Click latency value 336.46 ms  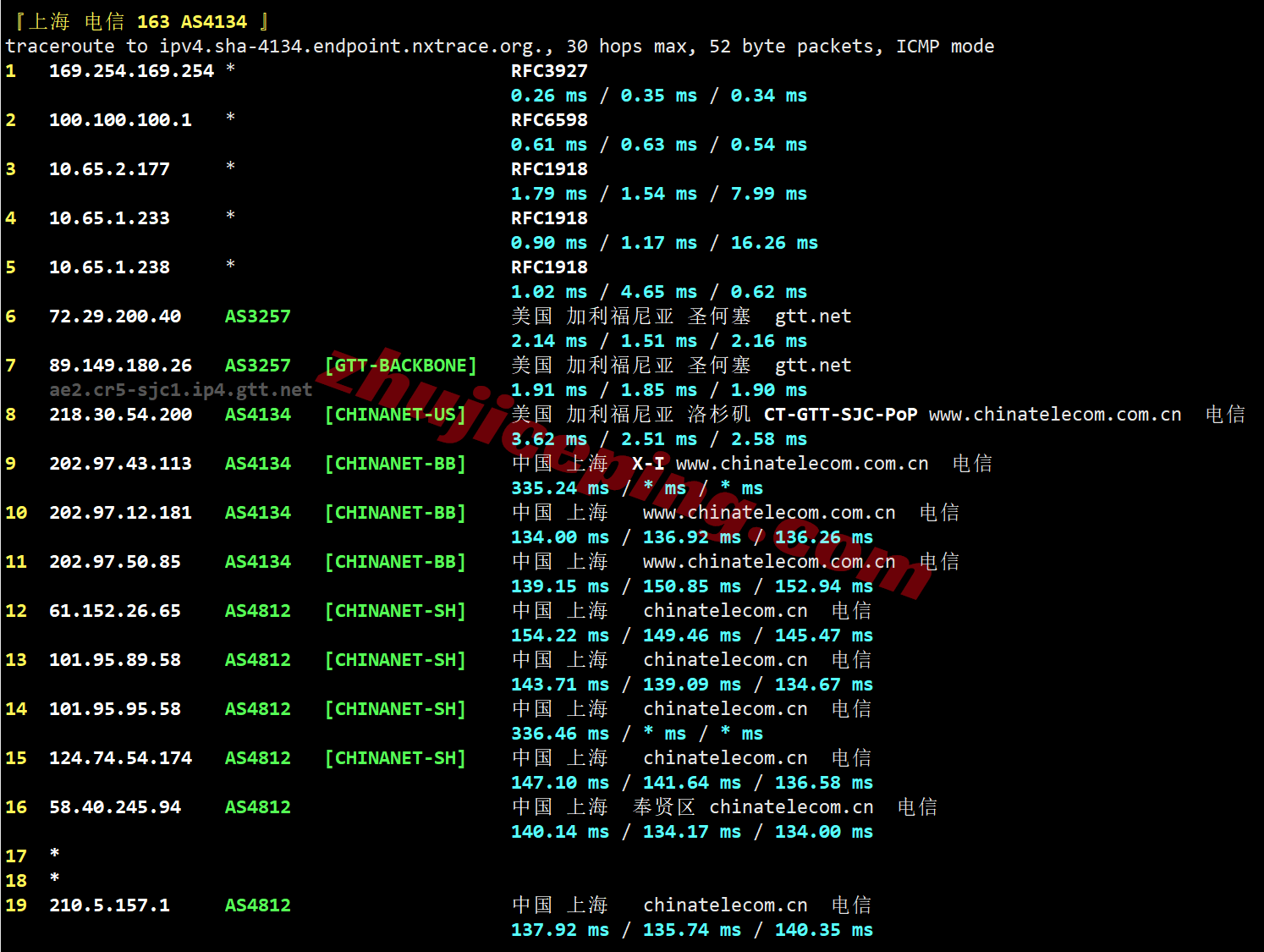(x=560, y=734)
